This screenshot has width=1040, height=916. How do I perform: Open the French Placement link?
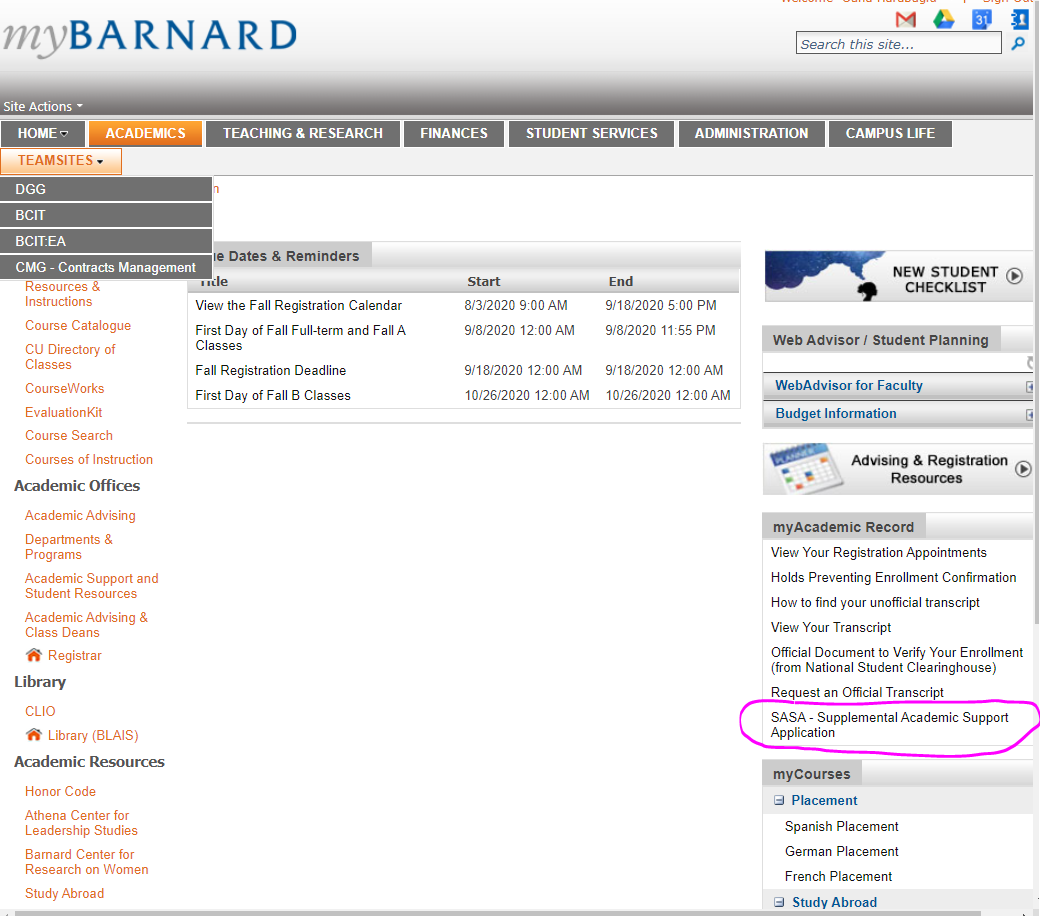click(838, 876)
